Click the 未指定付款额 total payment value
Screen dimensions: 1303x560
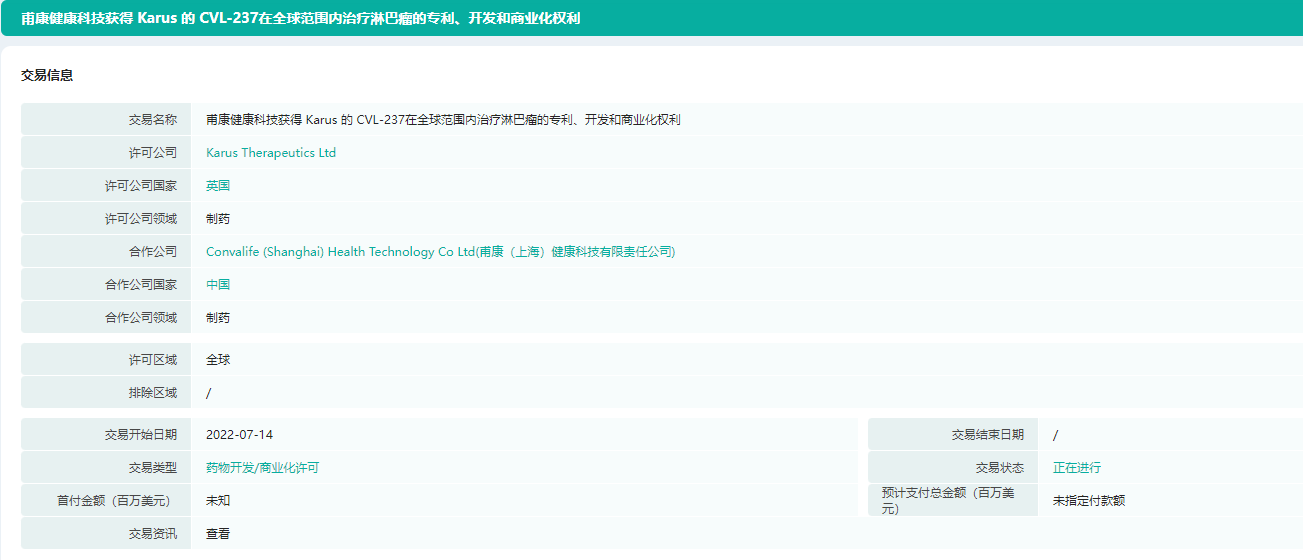click(x=1088, y=501)
